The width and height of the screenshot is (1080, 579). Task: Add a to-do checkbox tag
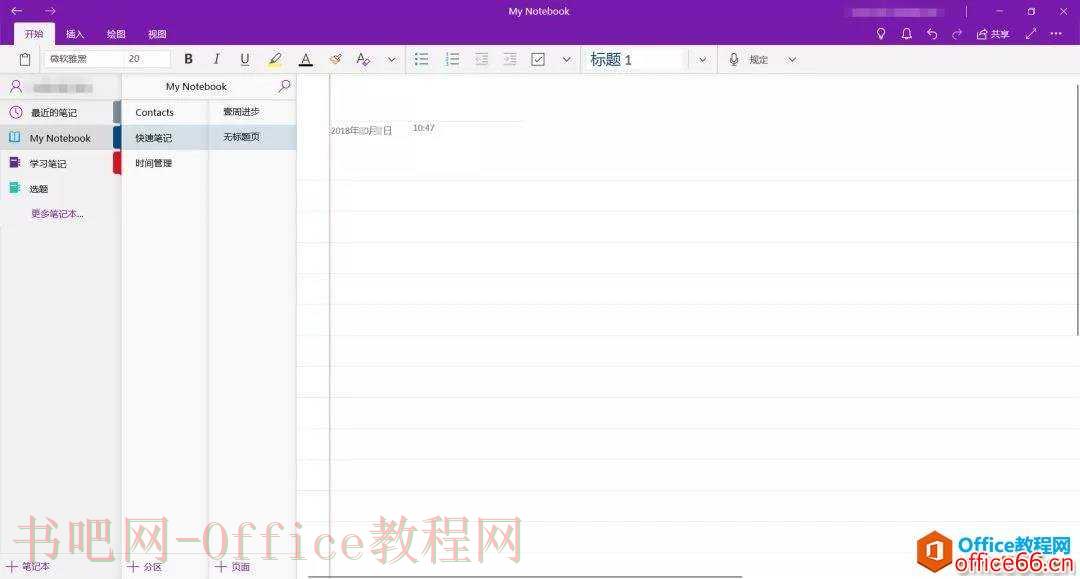[x=538, y=59]
